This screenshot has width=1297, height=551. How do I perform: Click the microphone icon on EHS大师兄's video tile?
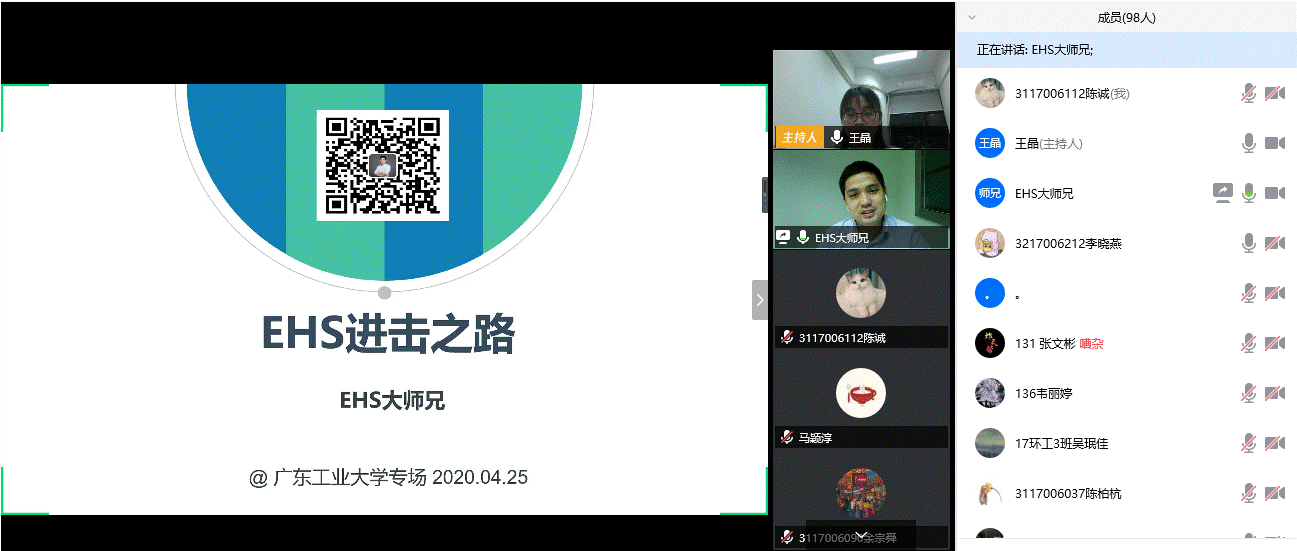tap(802, 238)
